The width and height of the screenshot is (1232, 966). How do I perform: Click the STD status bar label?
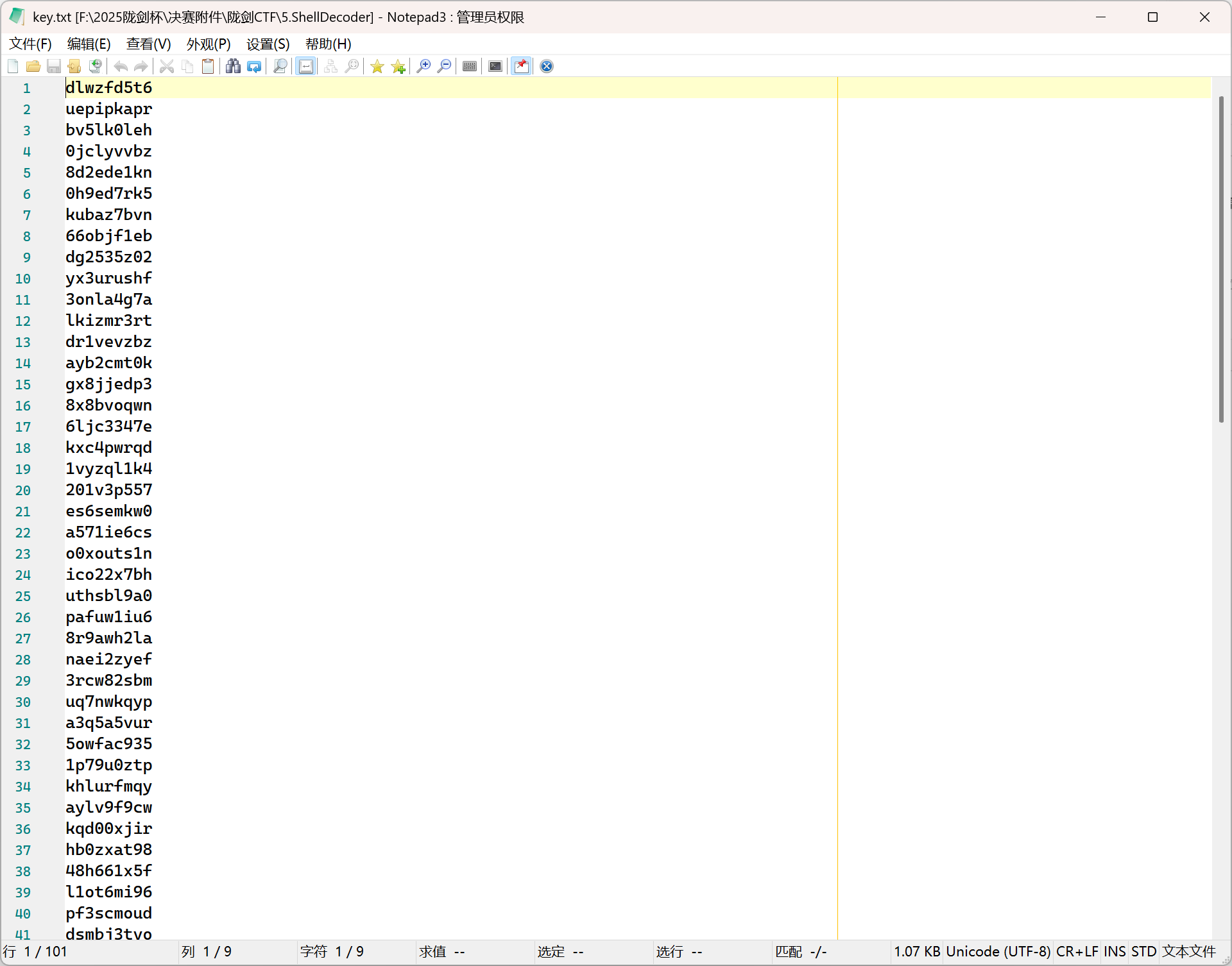coord(1143,951)
